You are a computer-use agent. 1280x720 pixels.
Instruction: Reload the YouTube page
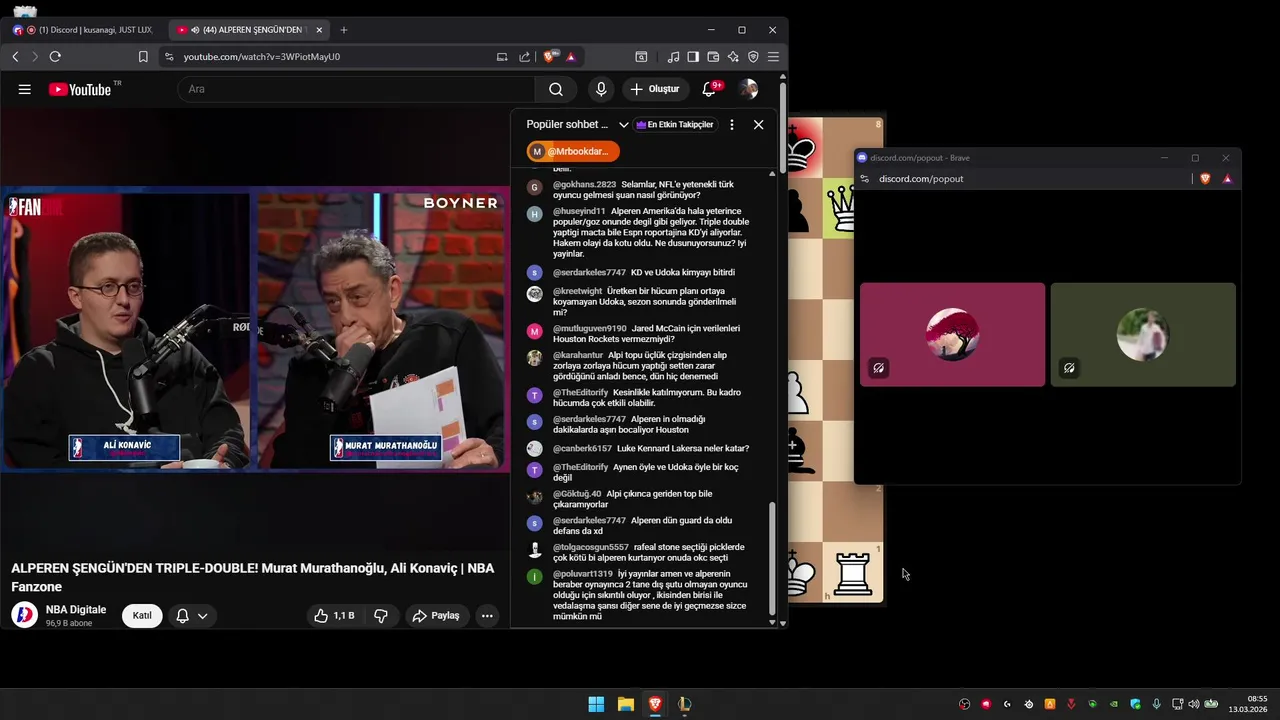55,57
